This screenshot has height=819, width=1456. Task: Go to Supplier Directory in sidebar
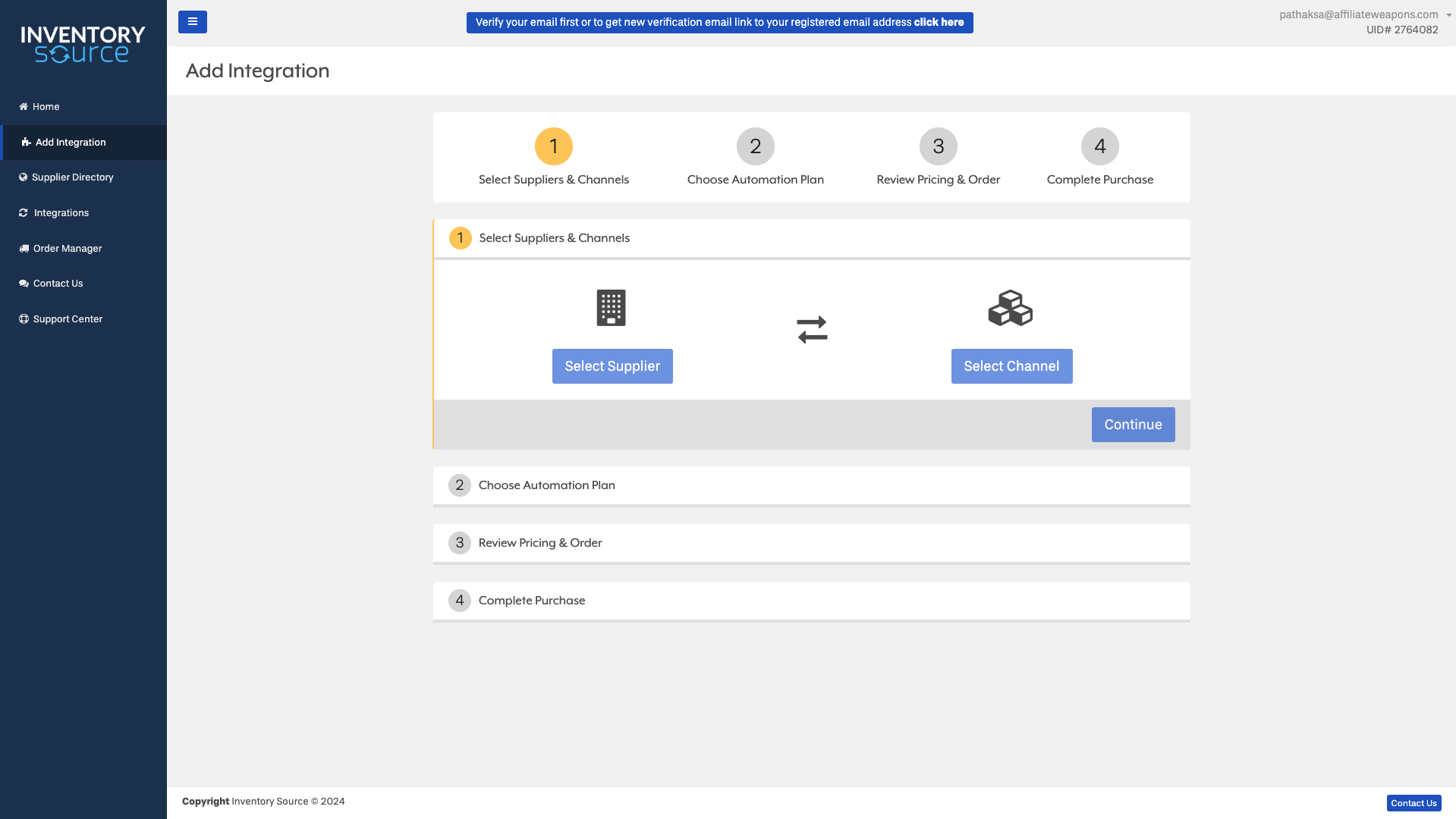[72, 177]
